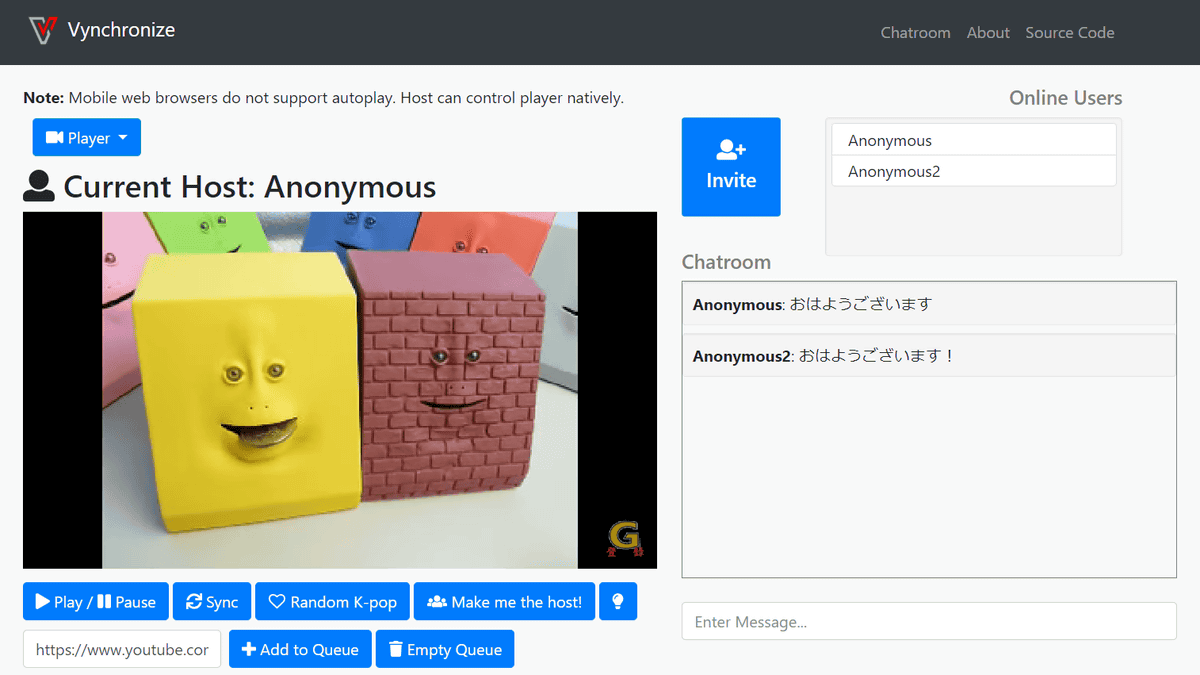Expand the Player dropdown

[87, 138]
